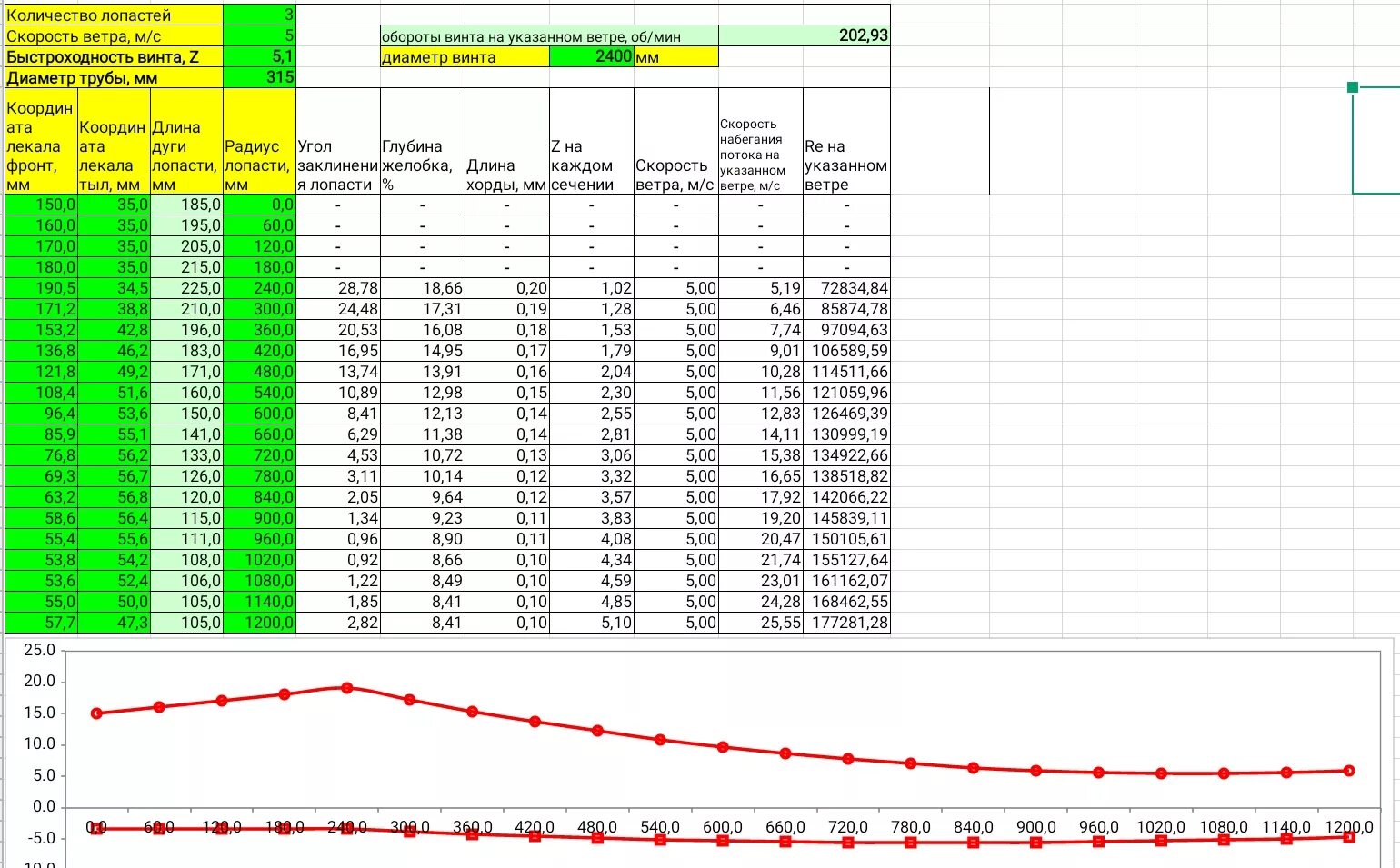This screenshot has height=868, width=1400.
Task: Select arc length cell '171,0'
Action: [x=186, y=372]
